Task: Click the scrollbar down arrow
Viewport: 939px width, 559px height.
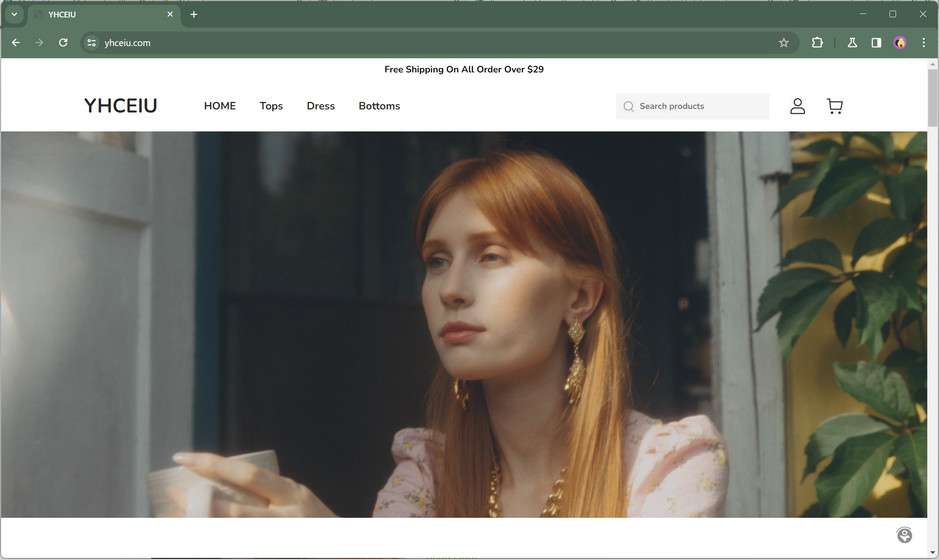Action: pyautogui.click(x=932, y=552)
